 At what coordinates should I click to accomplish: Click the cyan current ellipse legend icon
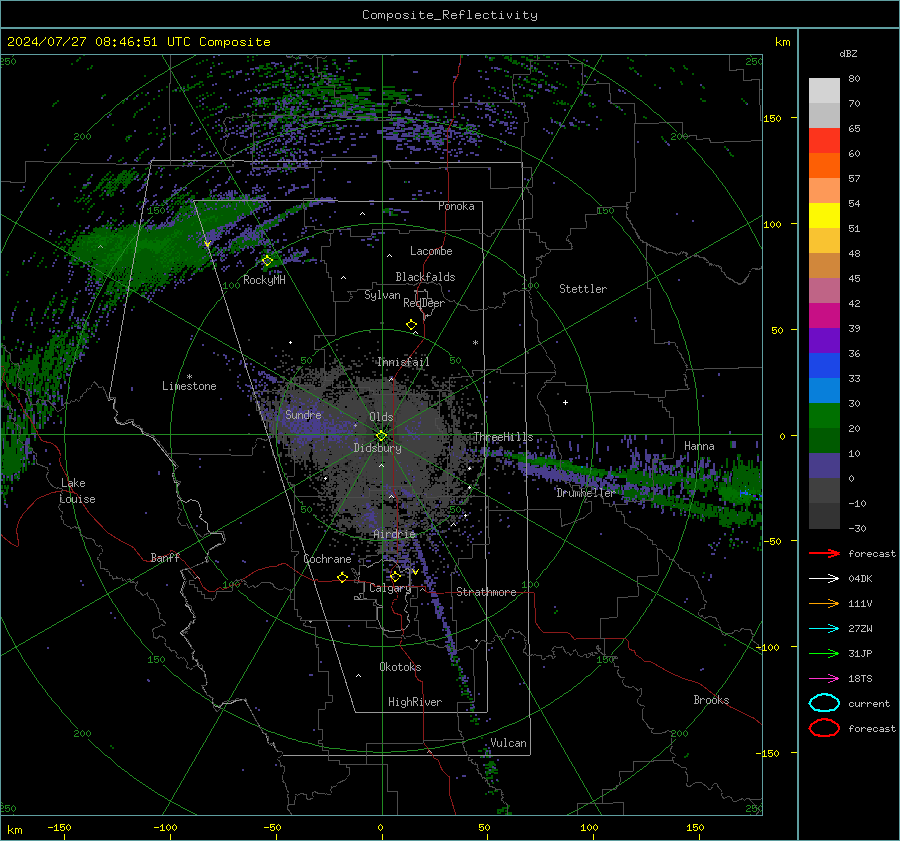[824, 703]
